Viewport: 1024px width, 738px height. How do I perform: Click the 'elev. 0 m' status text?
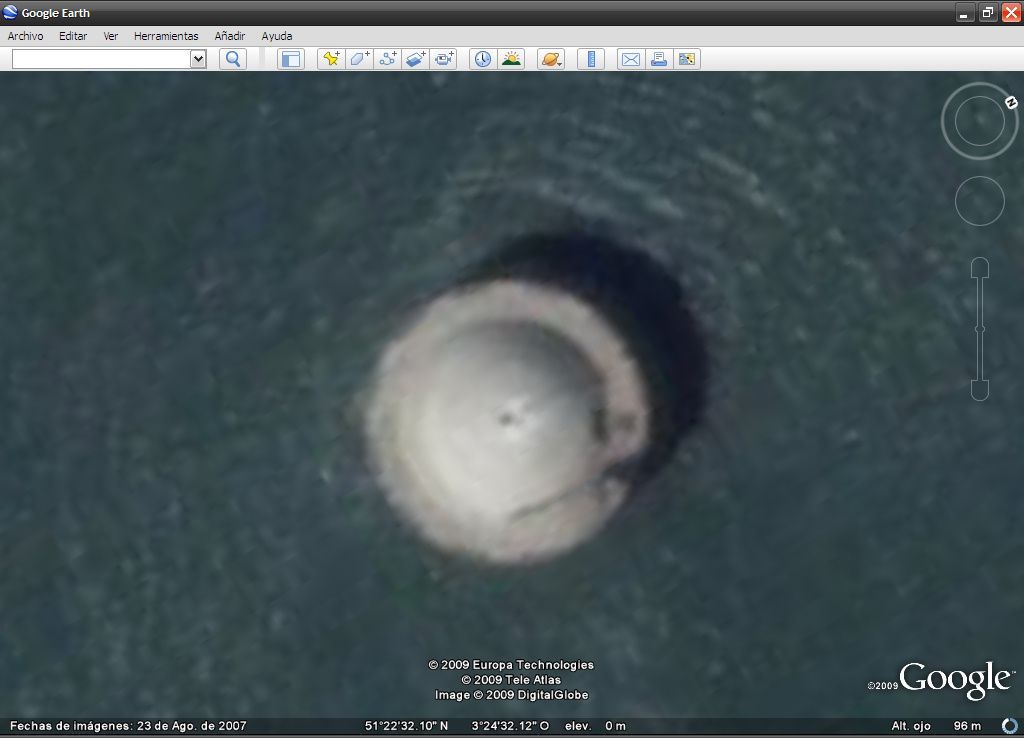click(x=595, y=726)
